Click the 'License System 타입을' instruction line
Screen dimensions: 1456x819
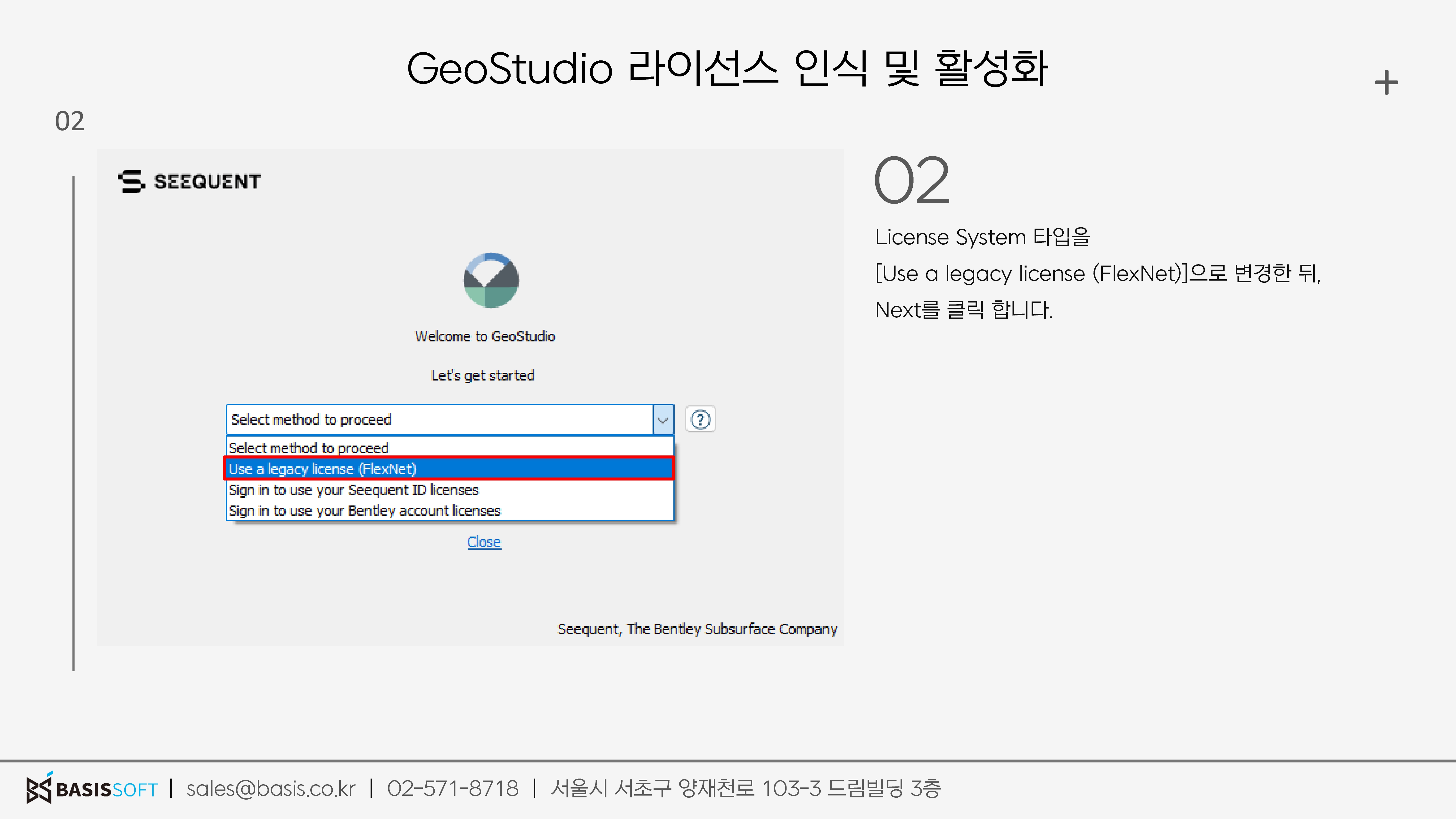pyautogui.click(x=982, y=237)
